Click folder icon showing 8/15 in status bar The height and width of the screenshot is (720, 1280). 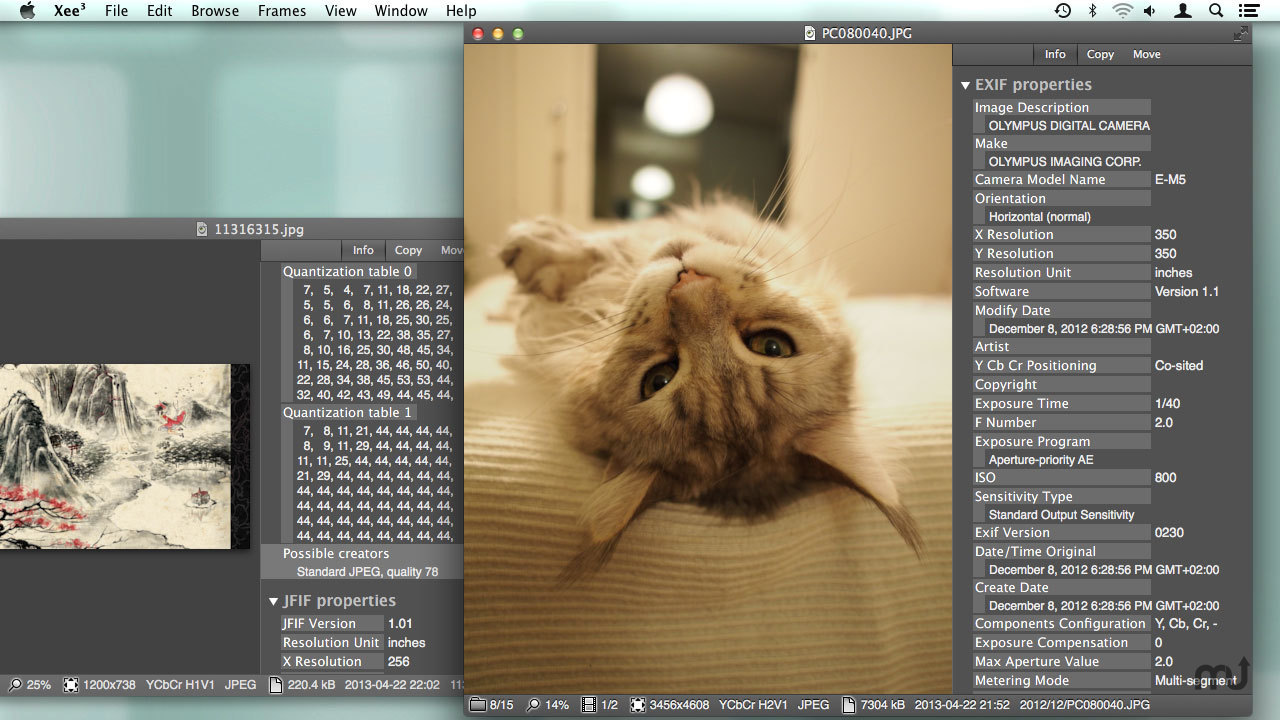(477, 705)
